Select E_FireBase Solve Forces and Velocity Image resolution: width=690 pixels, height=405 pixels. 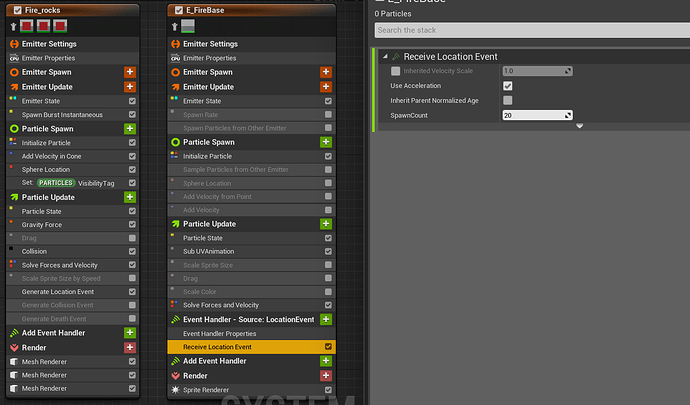click(x=251, y=305)
